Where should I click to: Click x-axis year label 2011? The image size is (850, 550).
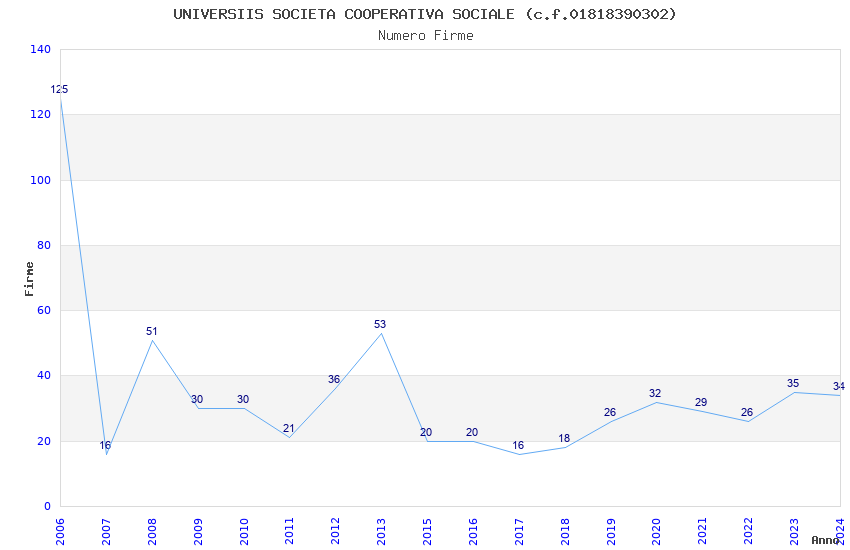[x=289, y=531]
